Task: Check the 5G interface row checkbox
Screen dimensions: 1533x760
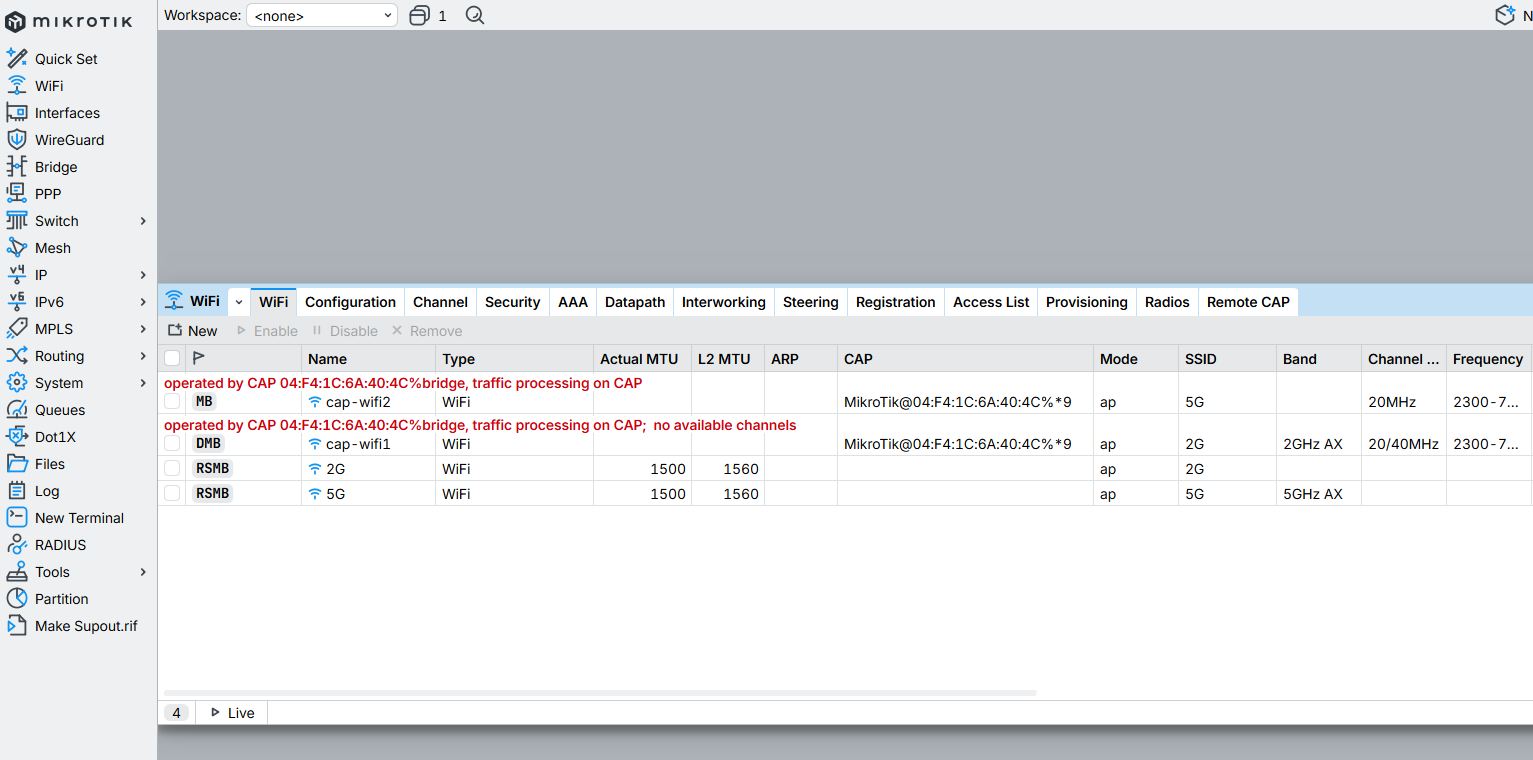Action: click(172, 493)
